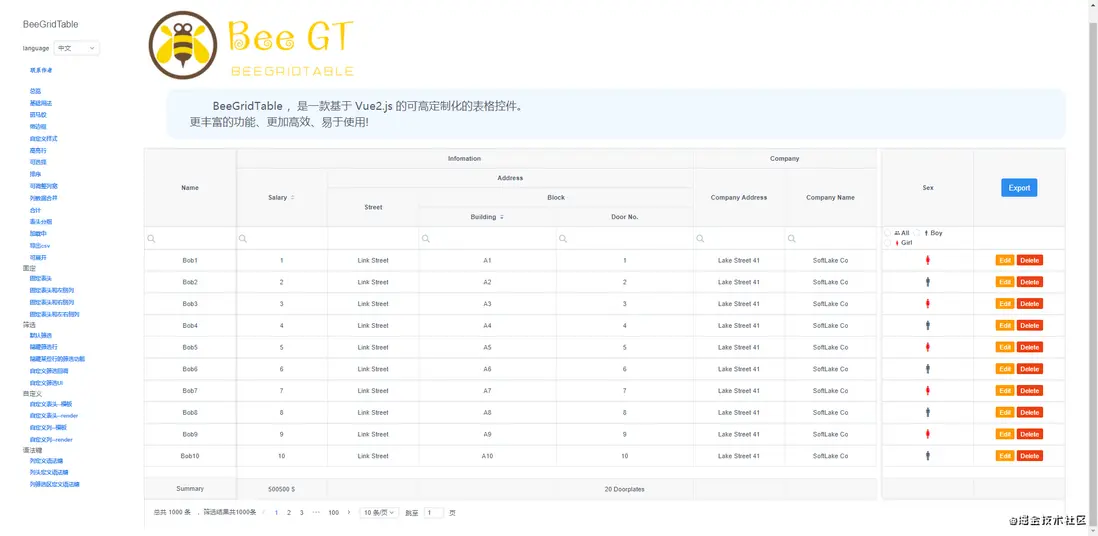This screenshot has height=536, width=1098.
Task: Click the A7 building cell
Action: pos(487,391)
